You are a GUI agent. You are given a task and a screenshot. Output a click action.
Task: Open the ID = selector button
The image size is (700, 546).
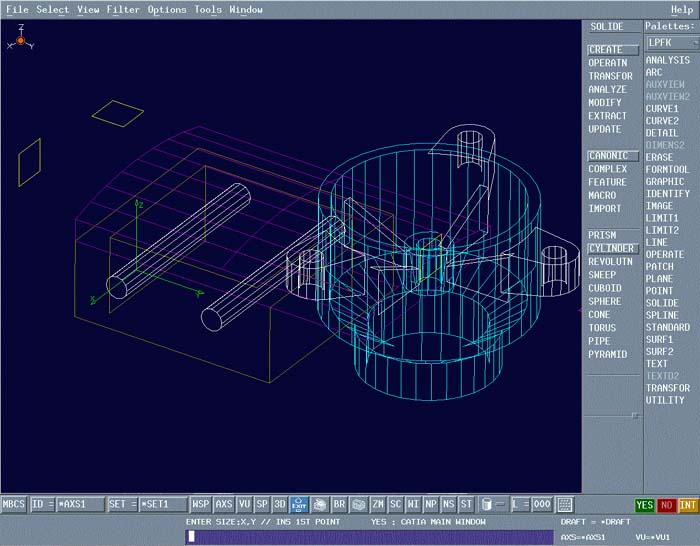[42, 505]
